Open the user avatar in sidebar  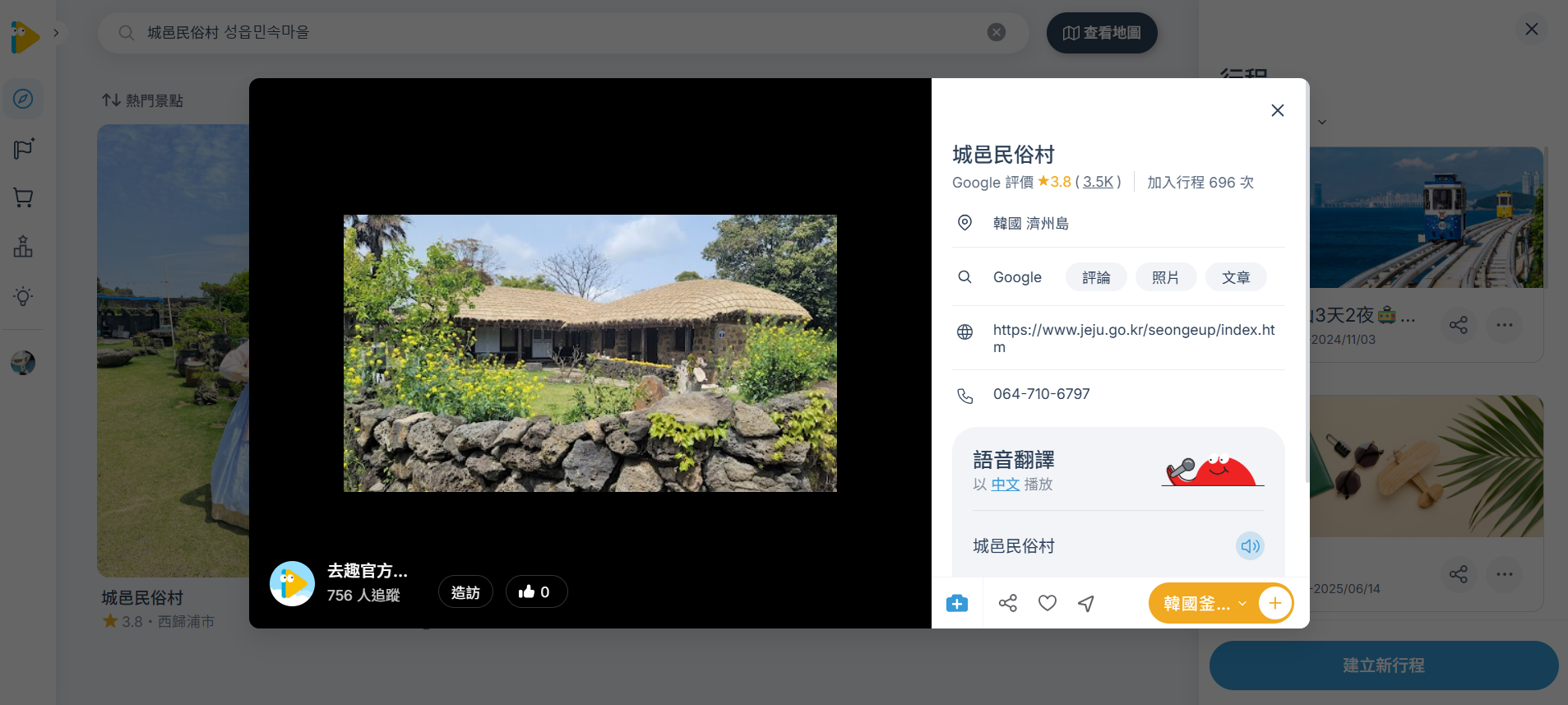click(x=23, y=362)
